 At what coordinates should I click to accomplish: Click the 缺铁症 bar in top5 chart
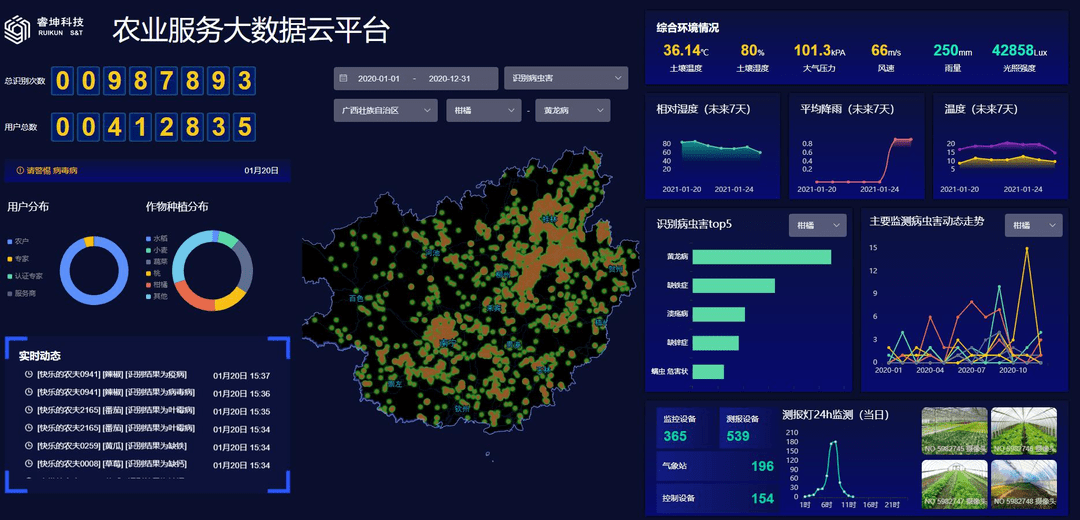pyautogui.click(x=734, y=285)
